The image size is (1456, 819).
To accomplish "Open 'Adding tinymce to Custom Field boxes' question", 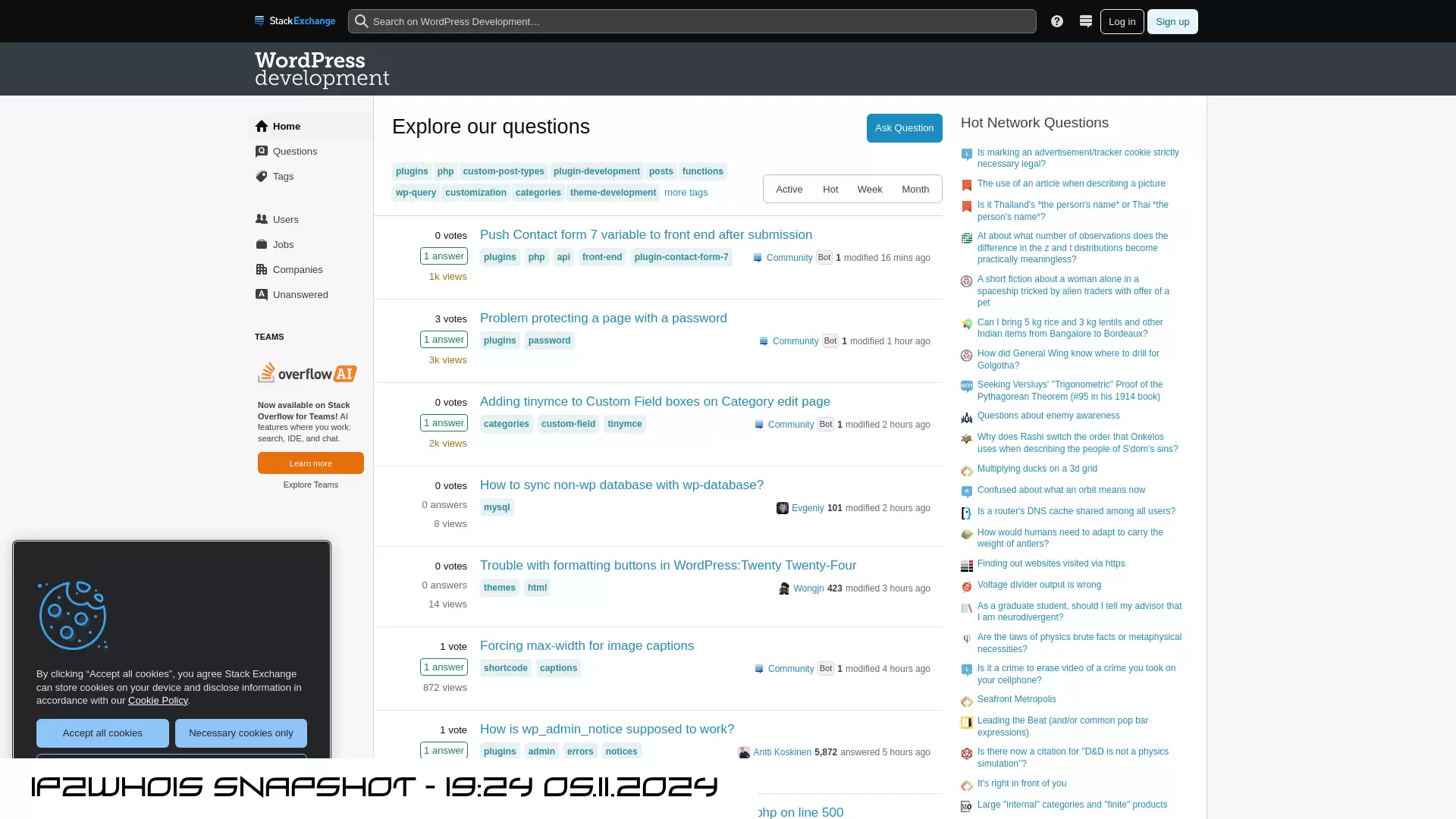I will point(655,402).
